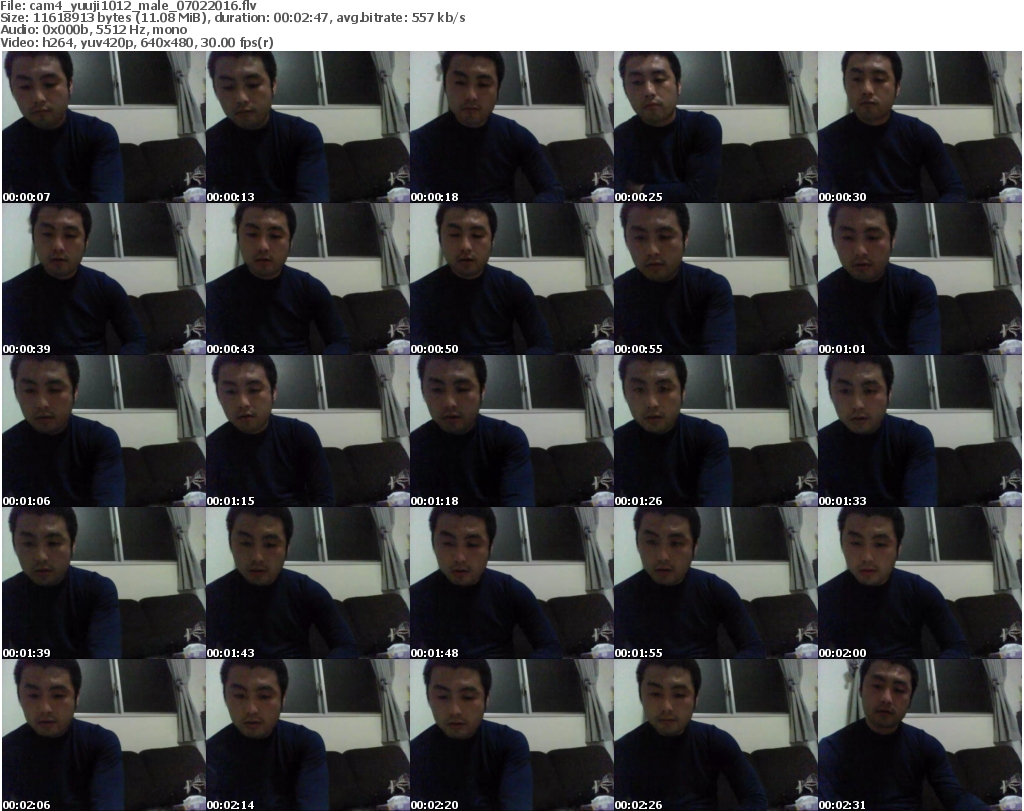Click the file name cam4_yuuji1012_male_07022016.flv

pos(143,6)
